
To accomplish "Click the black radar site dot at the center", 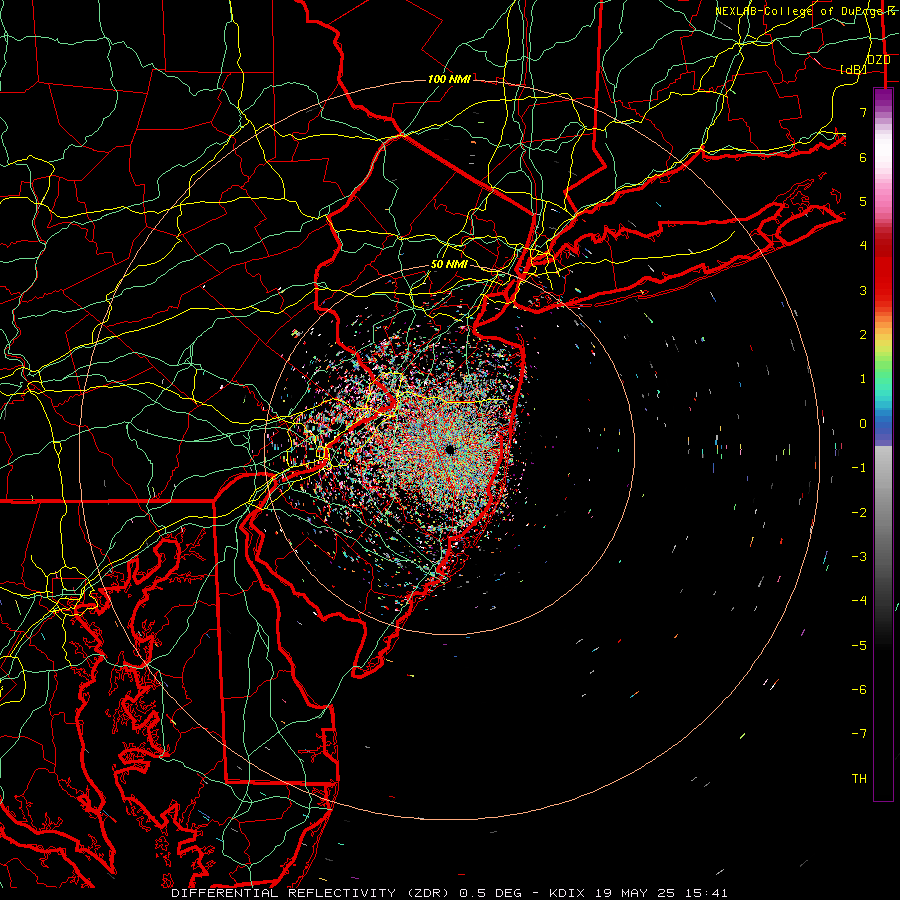I will coord(450,449).
